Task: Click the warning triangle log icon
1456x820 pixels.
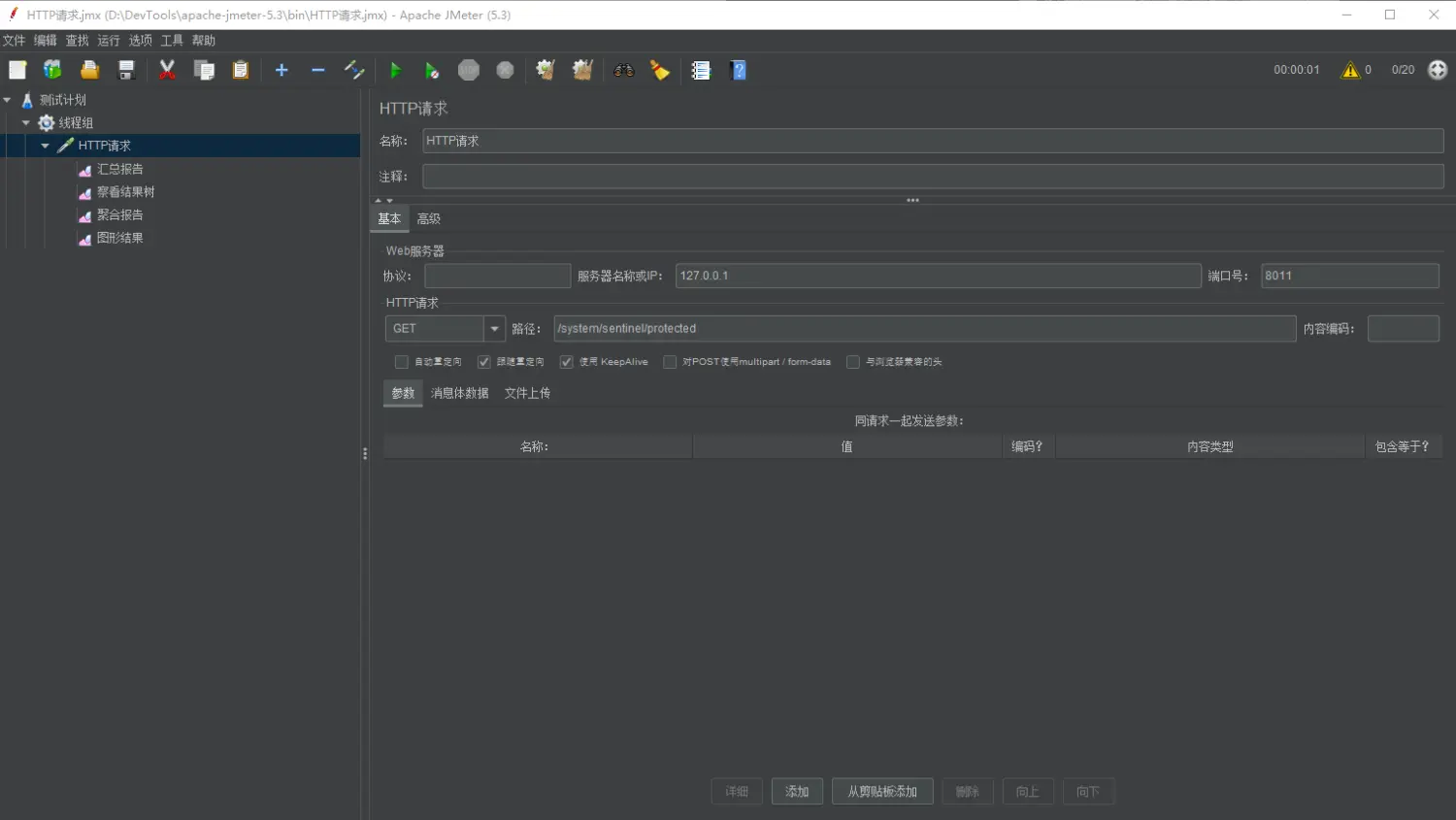Action: tap(1350, 70)
